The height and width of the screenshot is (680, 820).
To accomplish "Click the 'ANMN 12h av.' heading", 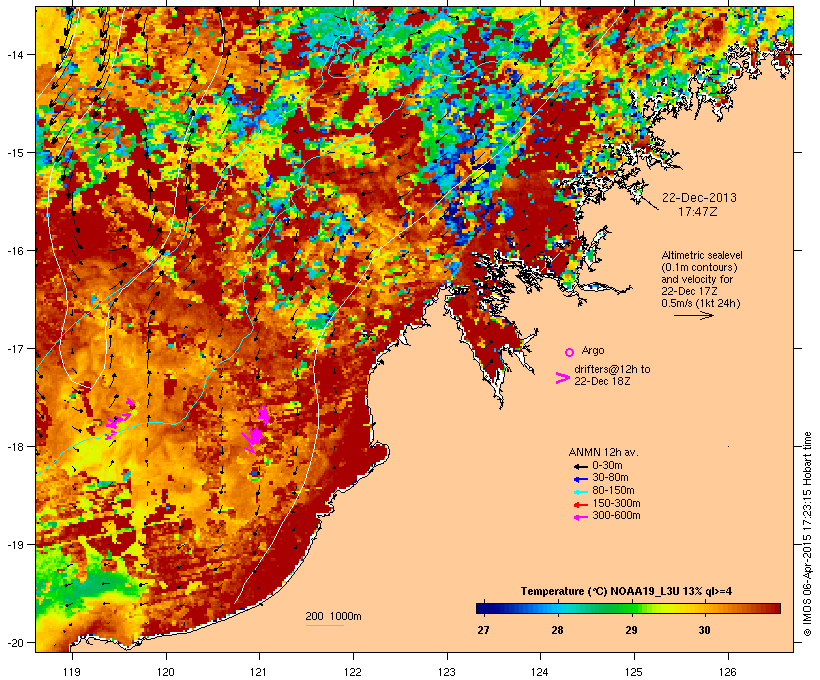I will click(x=603, y=452).
